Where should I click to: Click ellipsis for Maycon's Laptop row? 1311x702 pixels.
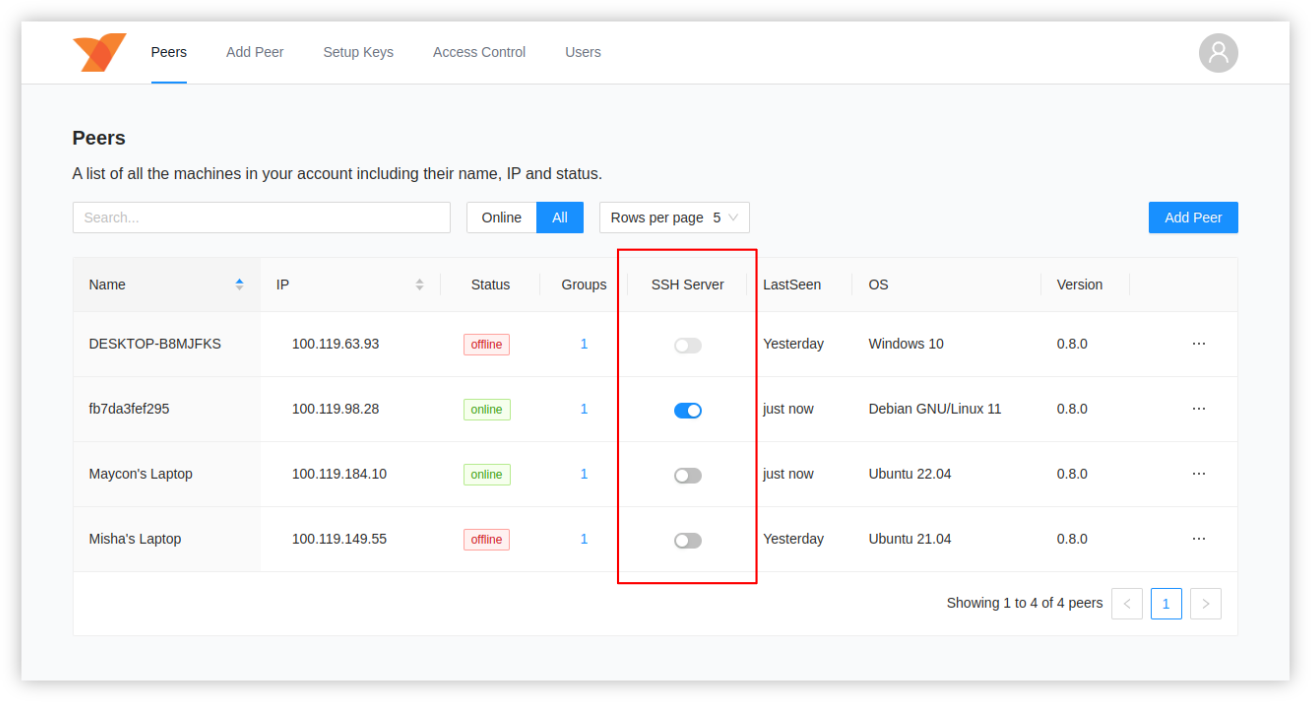pos(1198,474)
